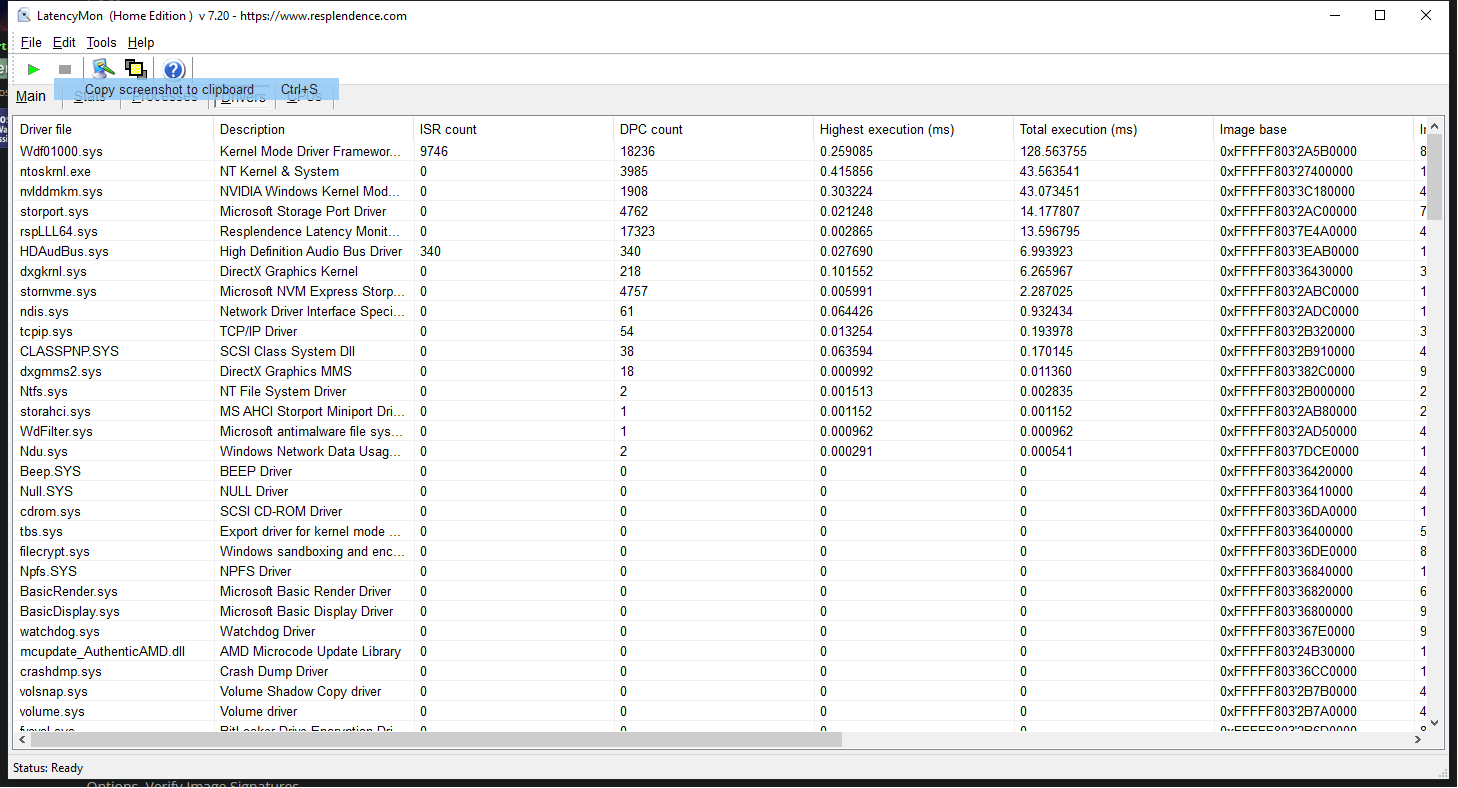
Task: Start monitoring with the green play button
Action: [x=34, y=69]
